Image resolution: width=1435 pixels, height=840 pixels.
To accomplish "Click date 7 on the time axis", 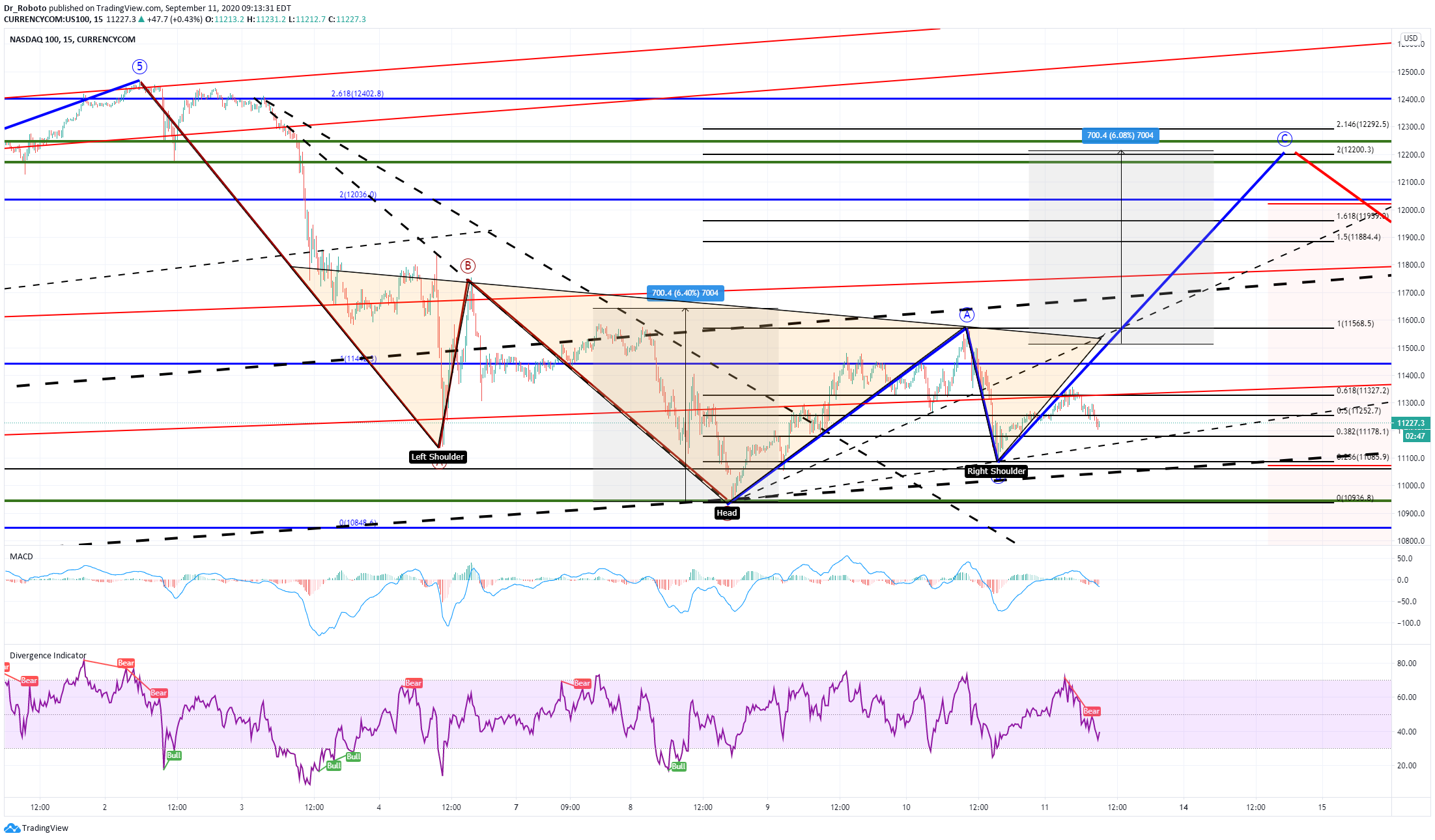I will [x=516, y=807].
